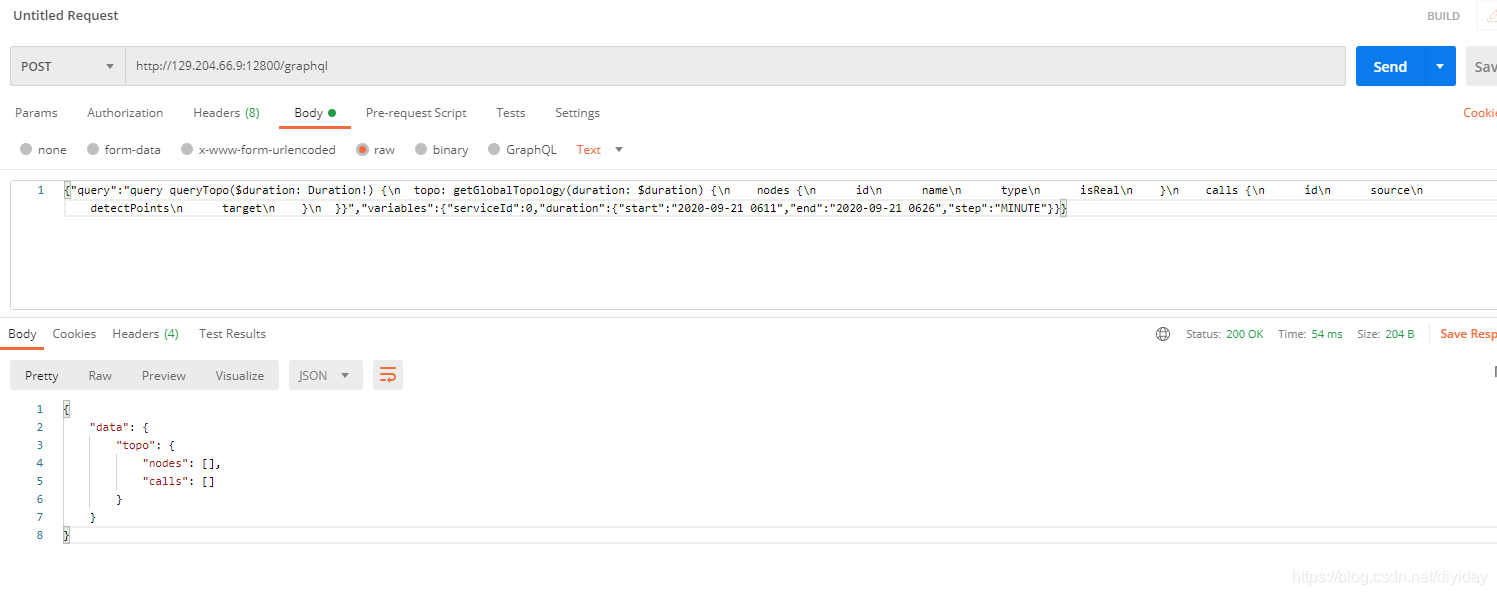The height and width of the screenshot is (595, 1497).
Task: Open the request Headers (8) tab
Action: pos(226,113)
